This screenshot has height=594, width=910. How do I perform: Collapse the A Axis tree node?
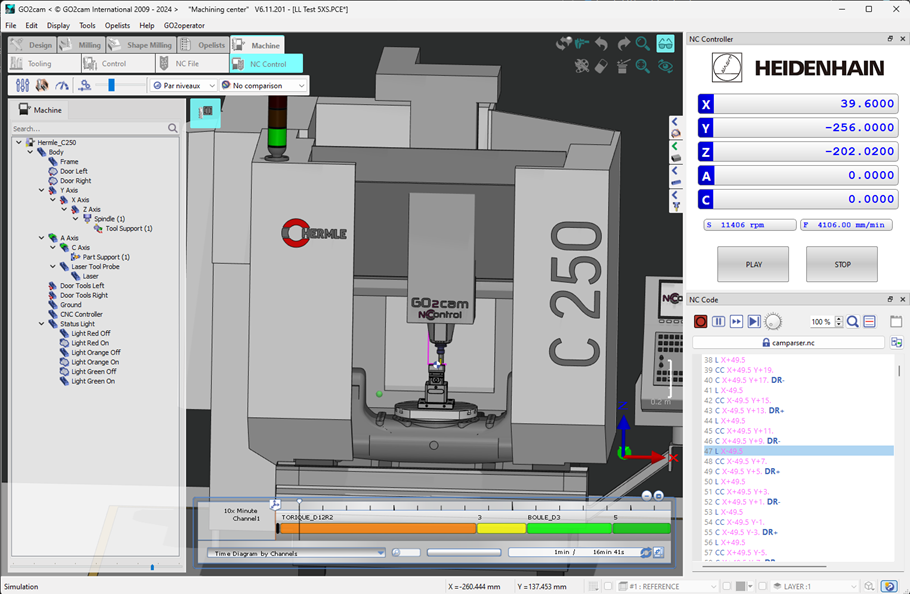[41, 238]
